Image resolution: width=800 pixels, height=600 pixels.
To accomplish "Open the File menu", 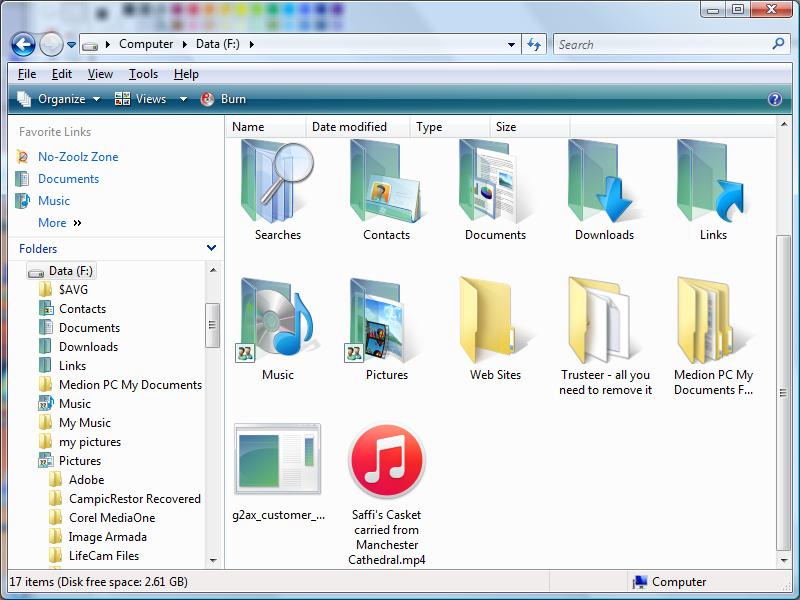I will point(27,74).
